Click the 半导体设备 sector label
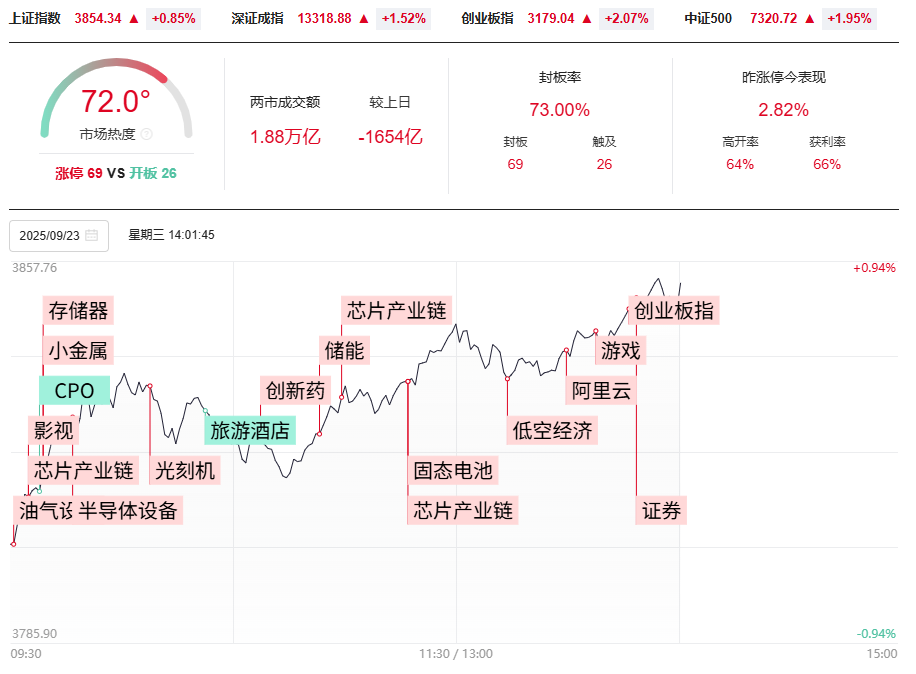 [129, 511]
